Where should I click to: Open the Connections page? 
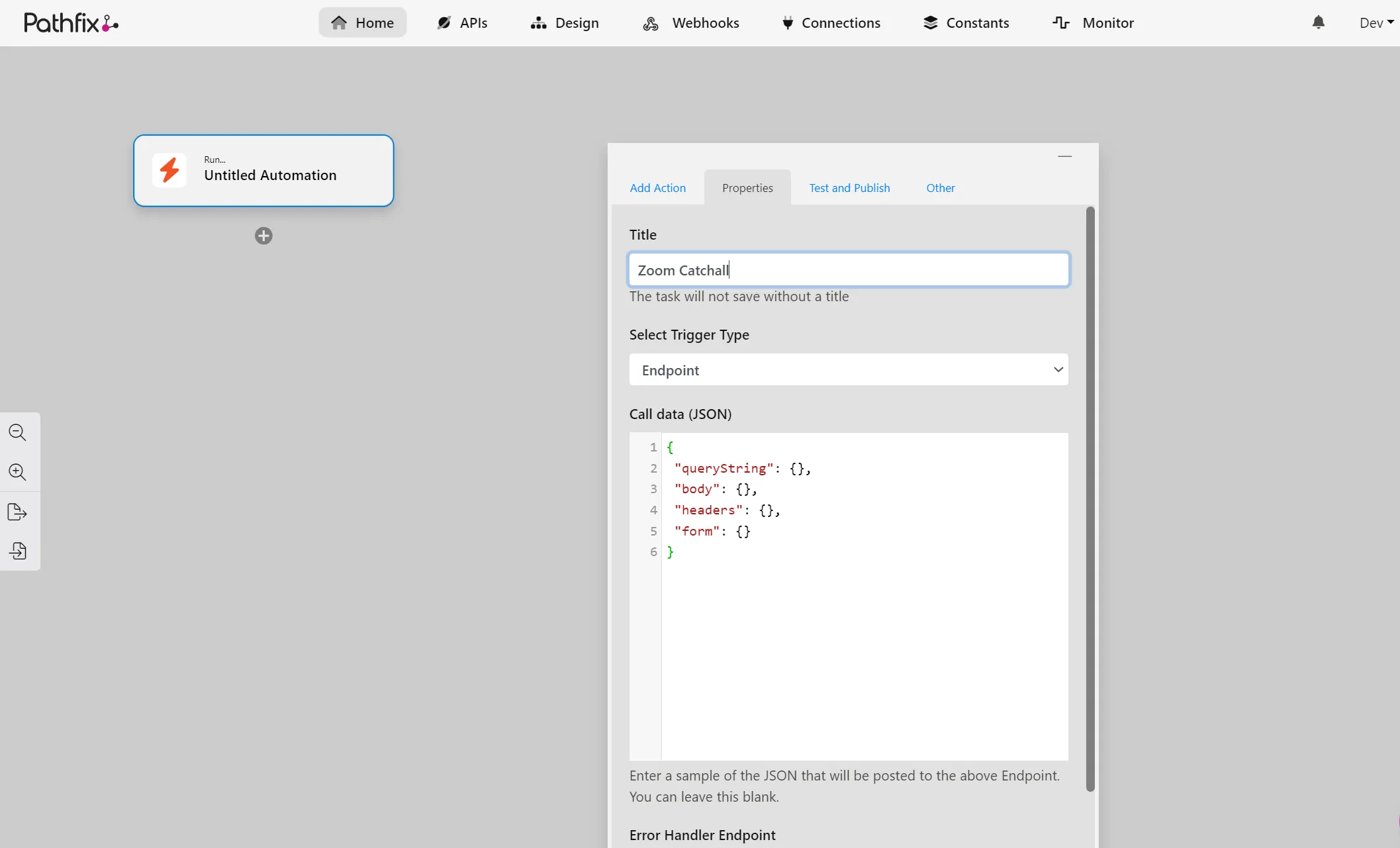point(831,23)
